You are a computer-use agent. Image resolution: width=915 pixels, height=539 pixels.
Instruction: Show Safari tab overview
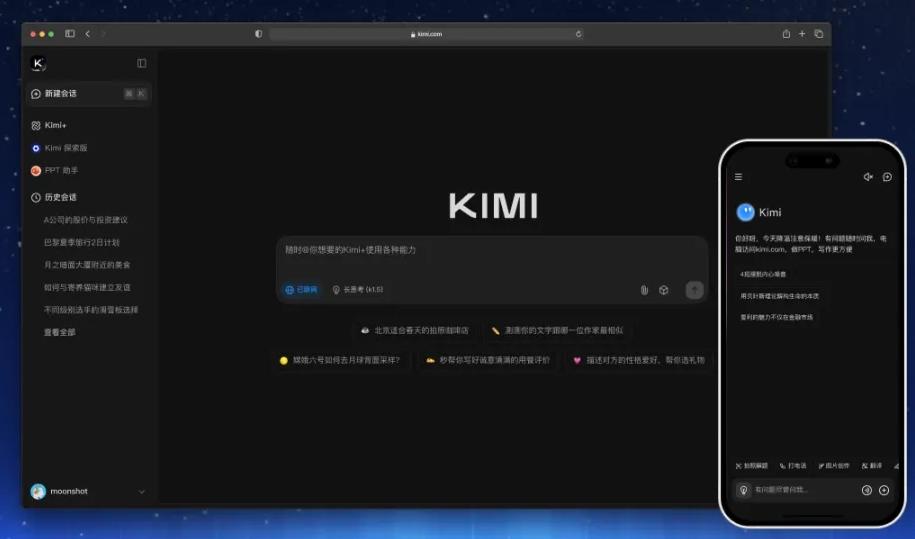click(819, 34)
